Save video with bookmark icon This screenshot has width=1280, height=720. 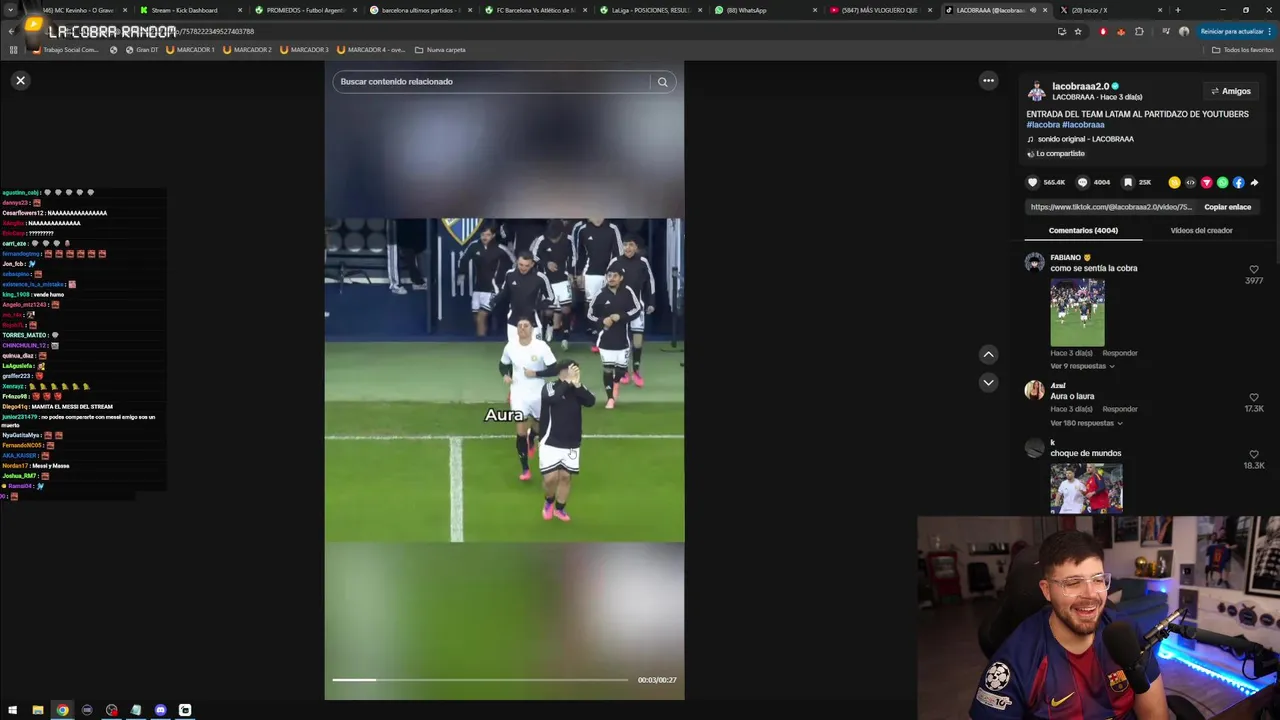pos(1128,182)
